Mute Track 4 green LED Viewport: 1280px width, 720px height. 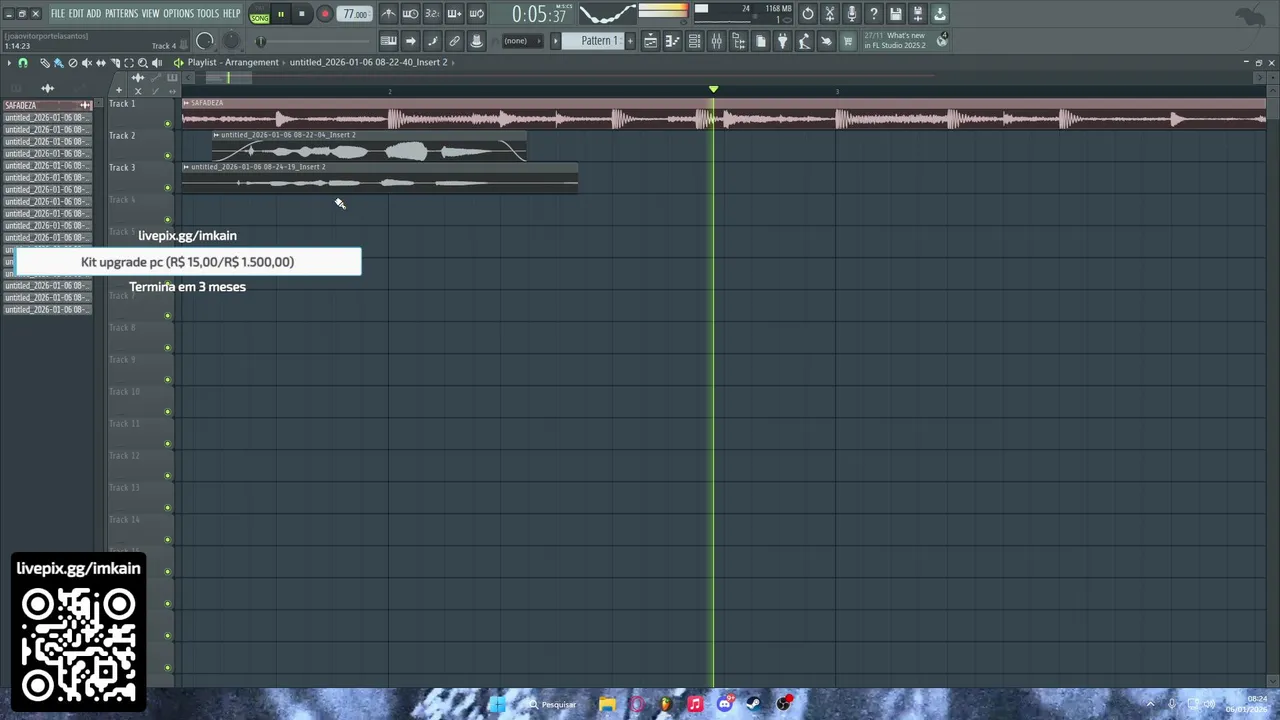pos(167,220)
